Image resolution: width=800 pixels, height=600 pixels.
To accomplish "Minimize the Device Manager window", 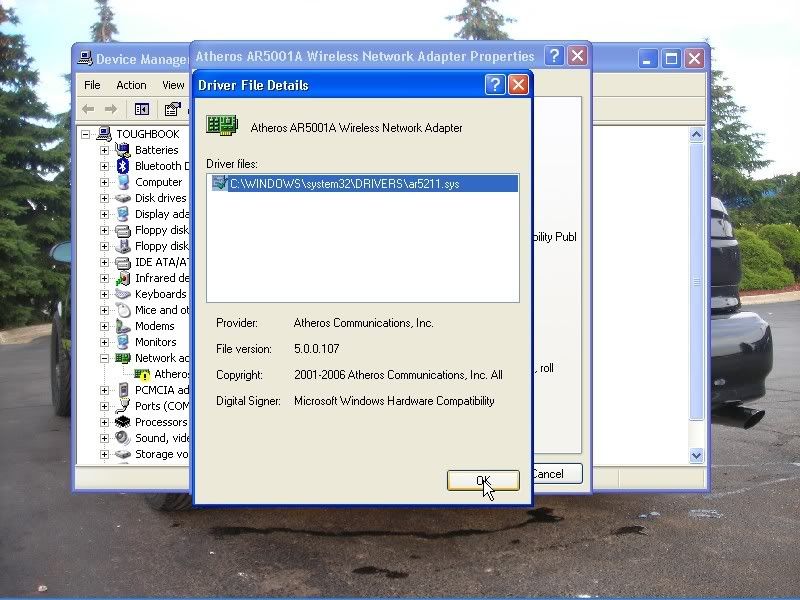I will coord(647,59).
